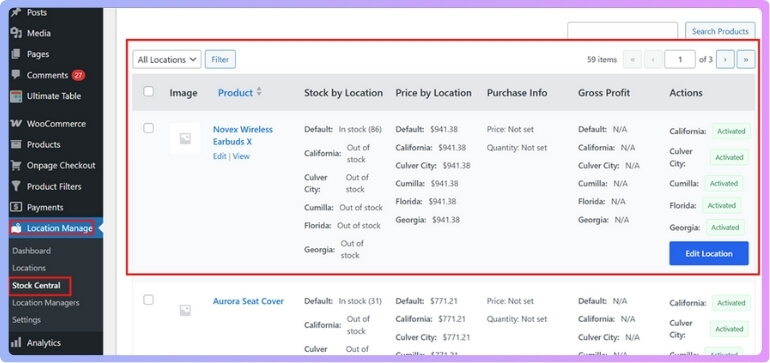Image resolution: width=770 pixels, height=363 pixels.
Task: Click Aurora Seat Cover placeholder image
Action: tap(185, 310)
